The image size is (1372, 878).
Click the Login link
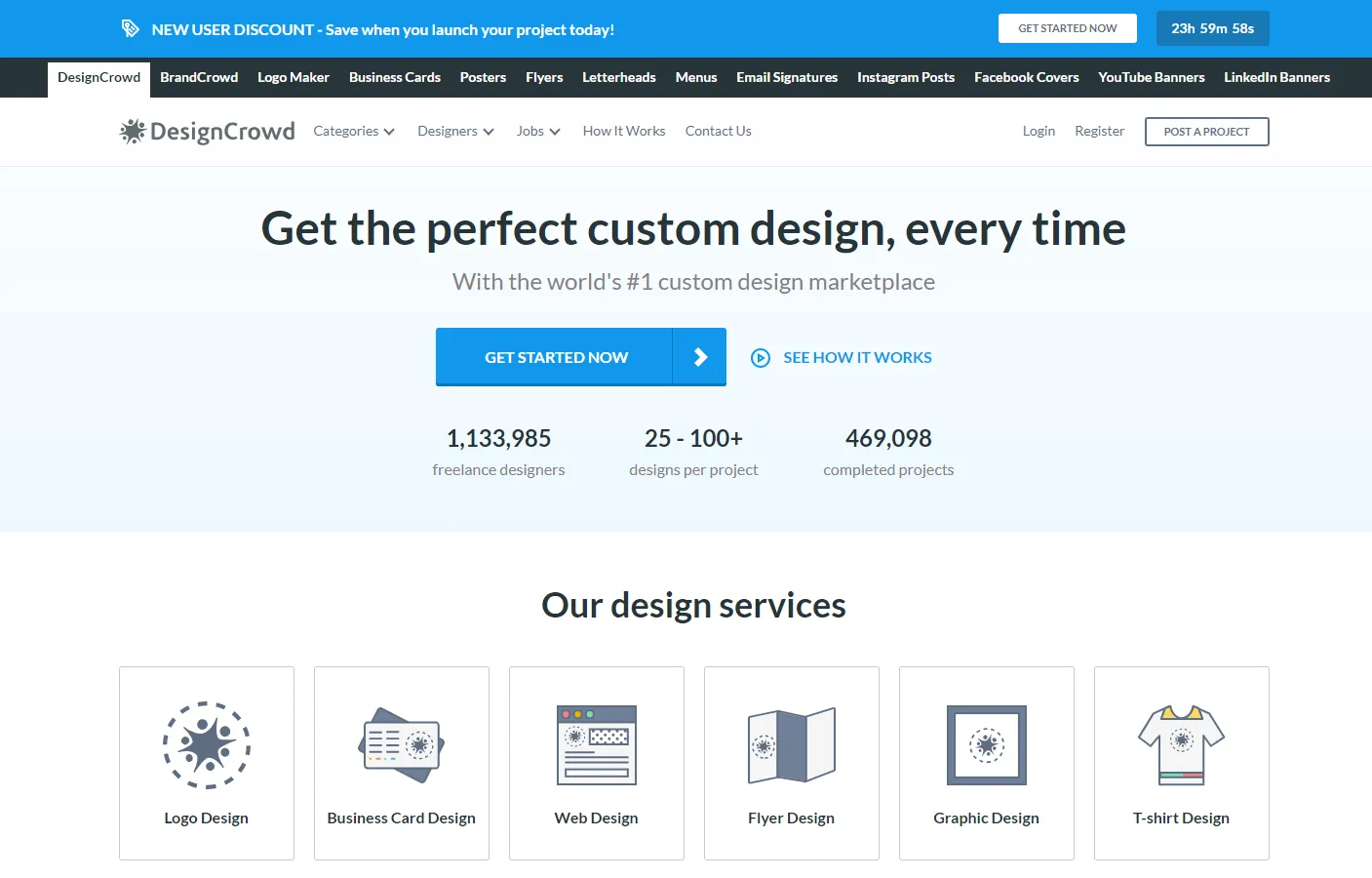click(1039, 131)
